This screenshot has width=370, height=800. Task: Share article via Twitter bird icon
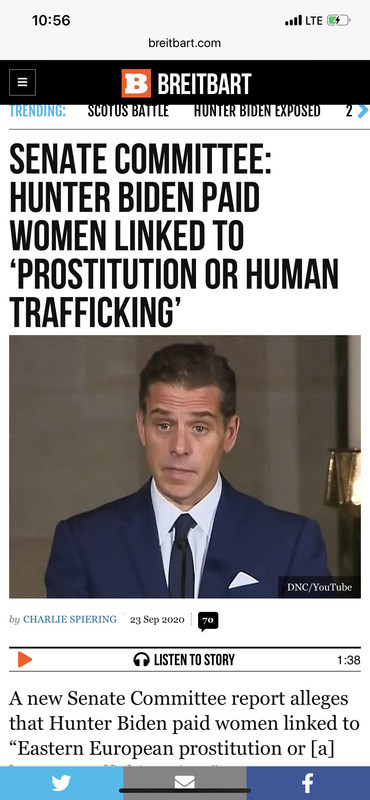click(x=61, y=783)
